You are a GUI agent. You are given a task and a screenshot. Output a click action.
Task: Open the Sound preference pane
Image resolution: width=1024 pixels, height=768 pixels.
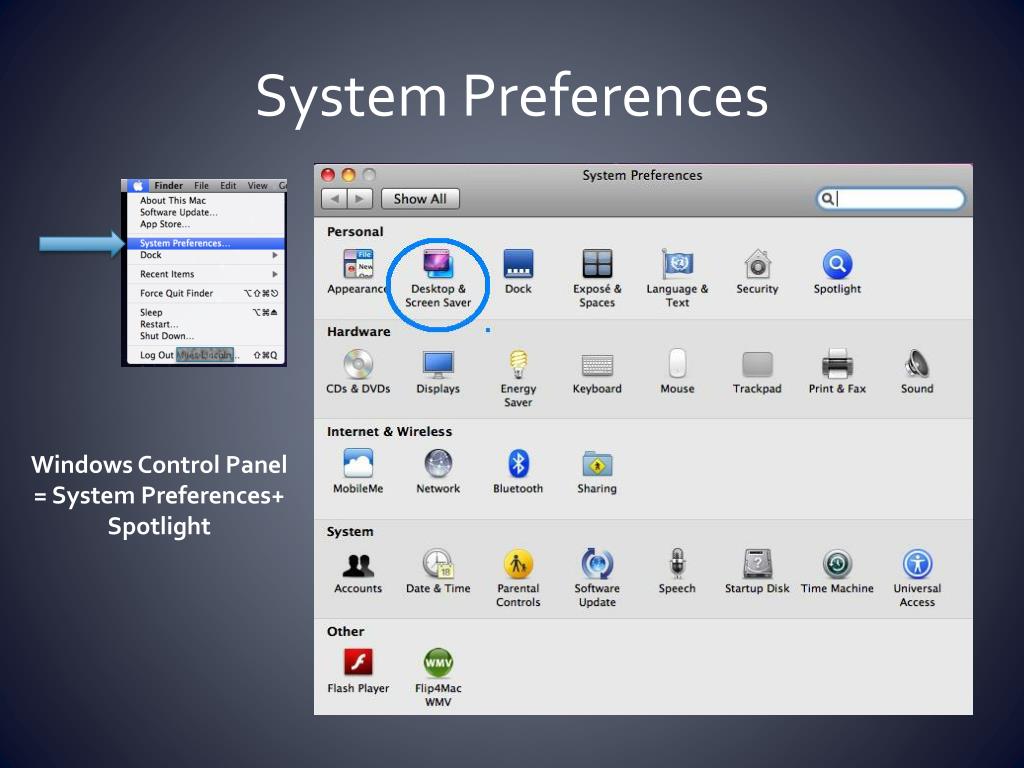click(917, 372)
